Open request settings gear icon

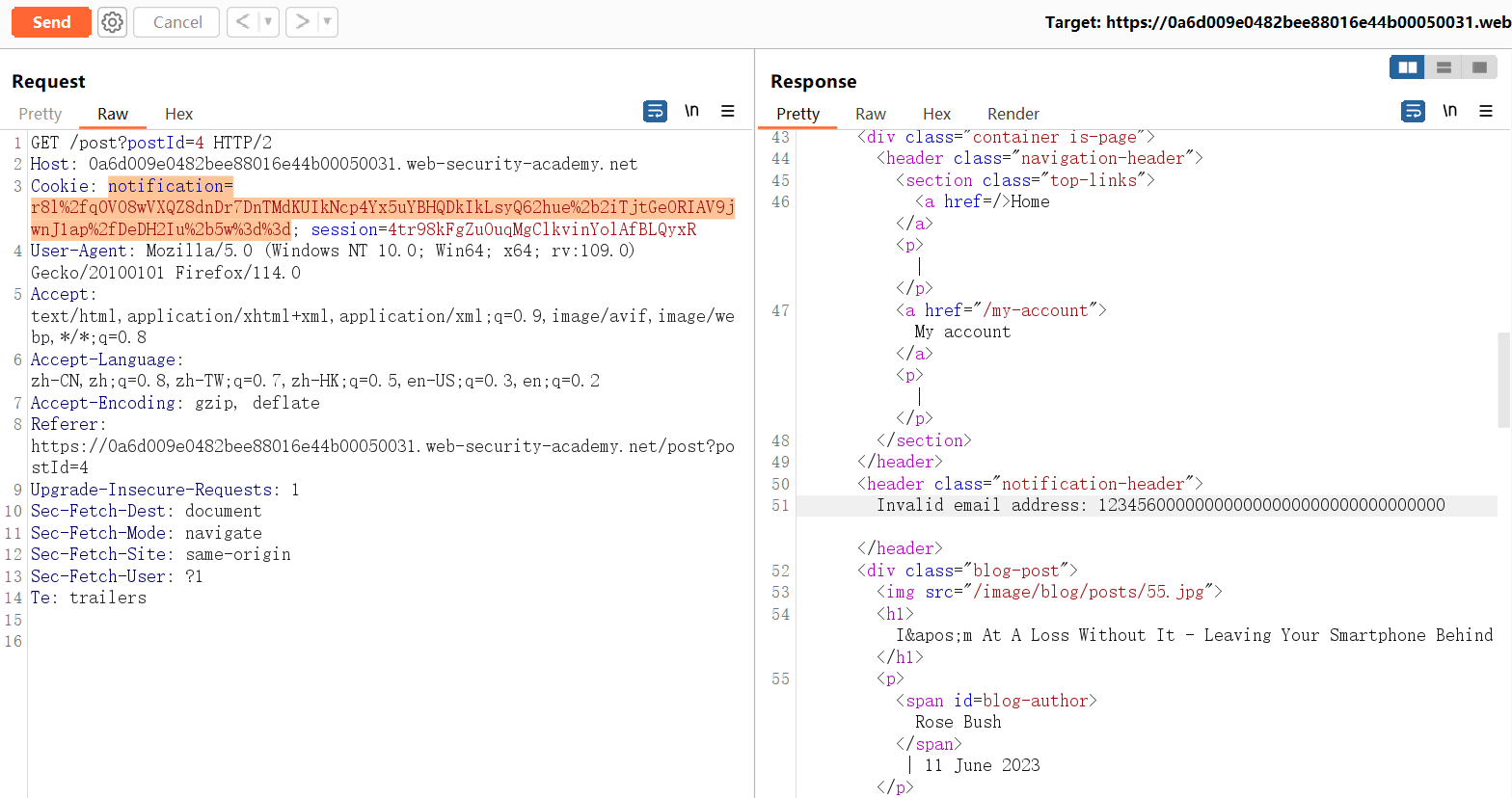[112, 22]
